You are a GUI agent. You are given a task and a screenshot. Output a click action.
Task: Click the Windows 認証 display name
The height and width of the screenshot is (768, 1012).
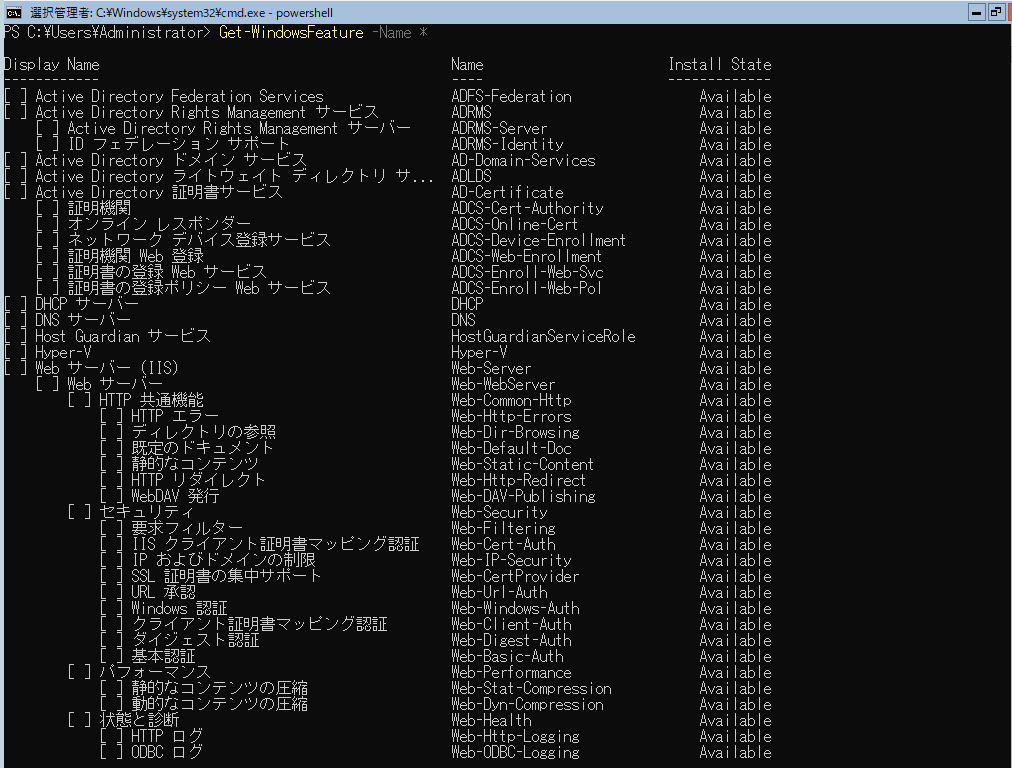point(179,609)
